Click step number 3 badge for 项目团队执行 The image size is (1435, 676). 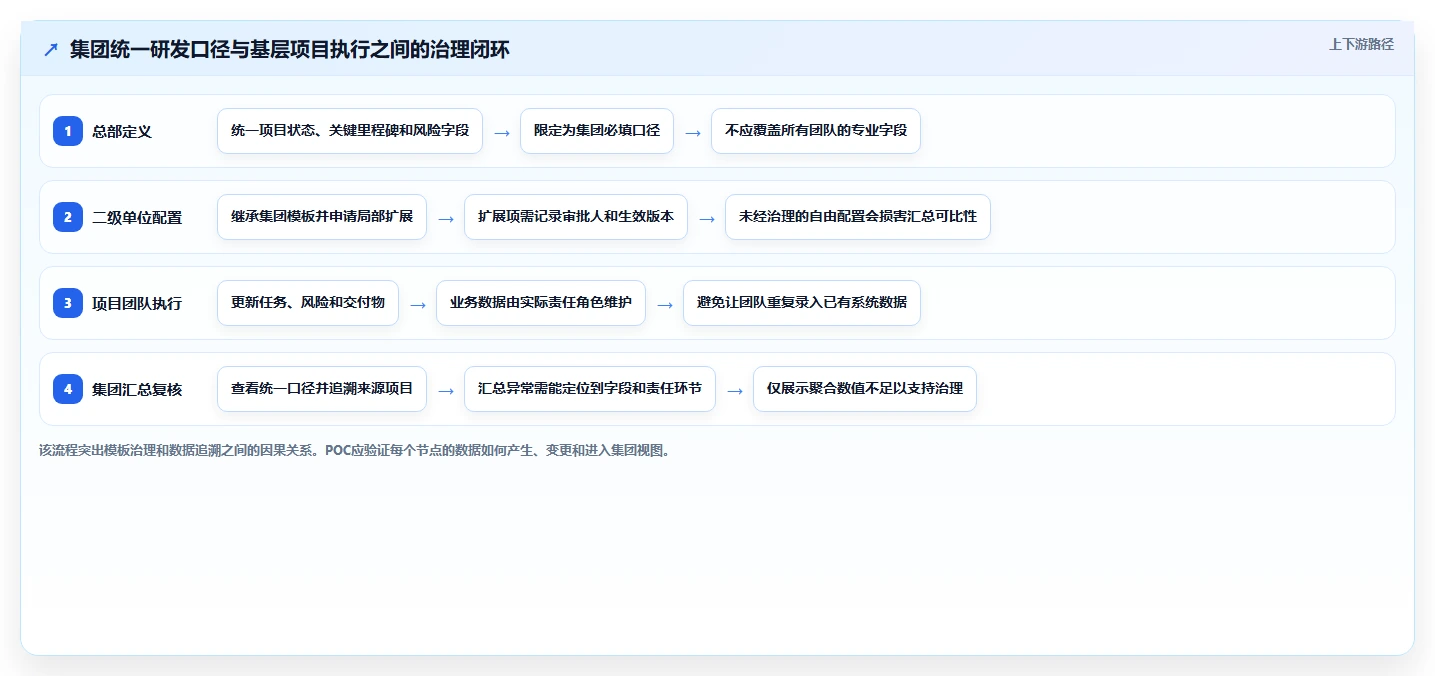[x=68, y=303]
